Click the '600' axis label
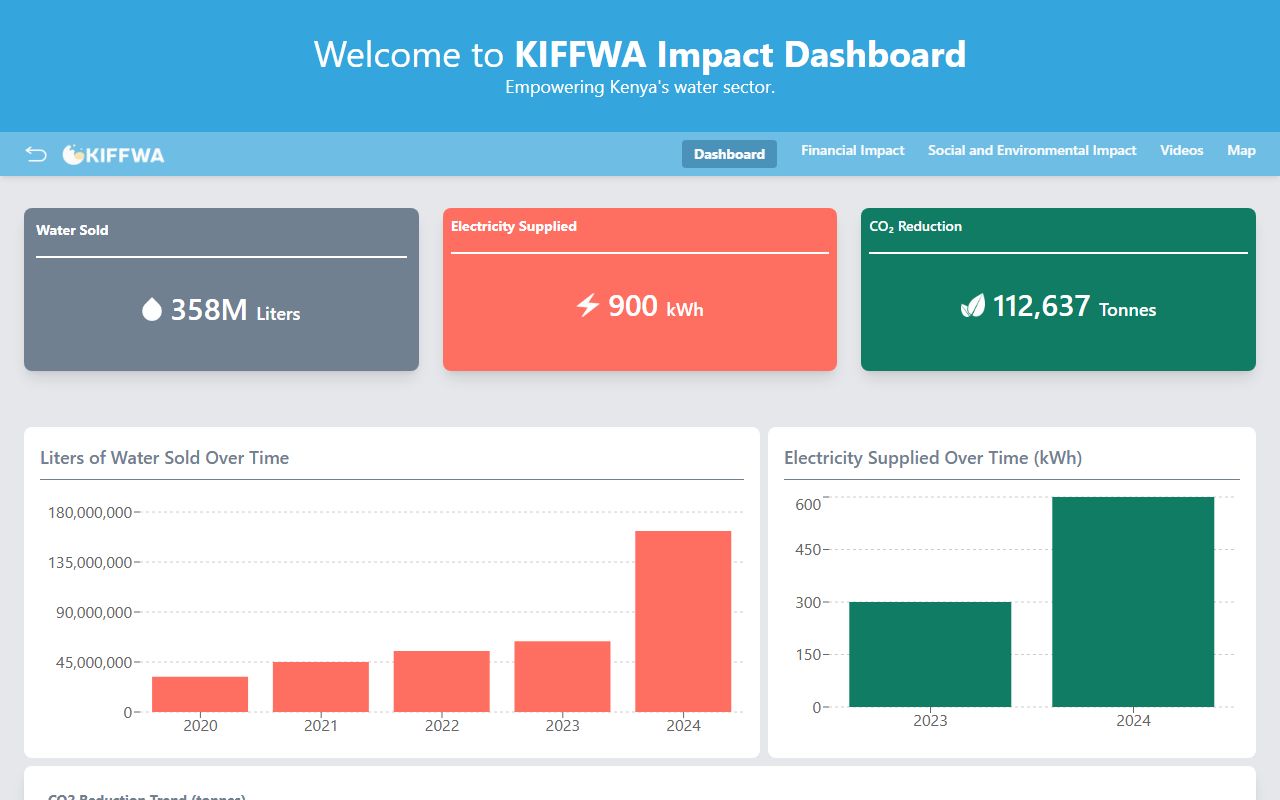The width and height of the screenshot is (1280, 800). 808,505
